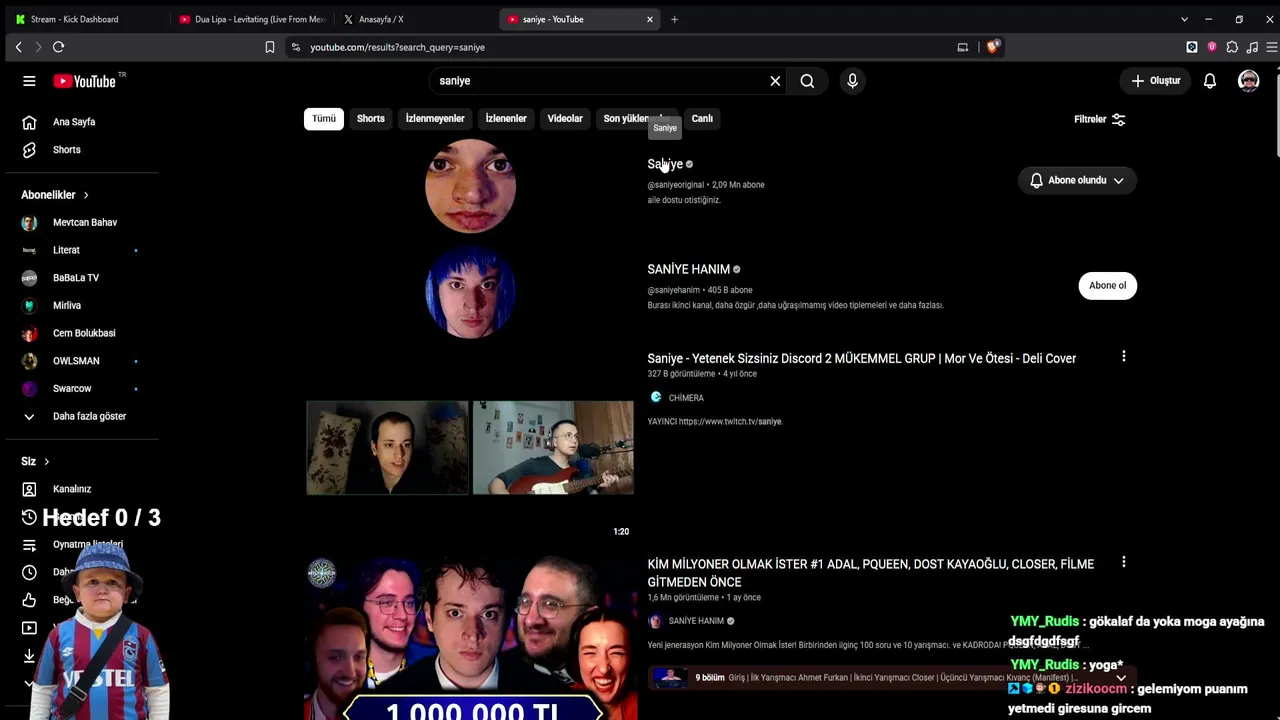This screenshot has width=1280, height=720.
Task: Select the İzlenmeyenler filter chip
Action: pyautogui.click(x=435, y=119)
